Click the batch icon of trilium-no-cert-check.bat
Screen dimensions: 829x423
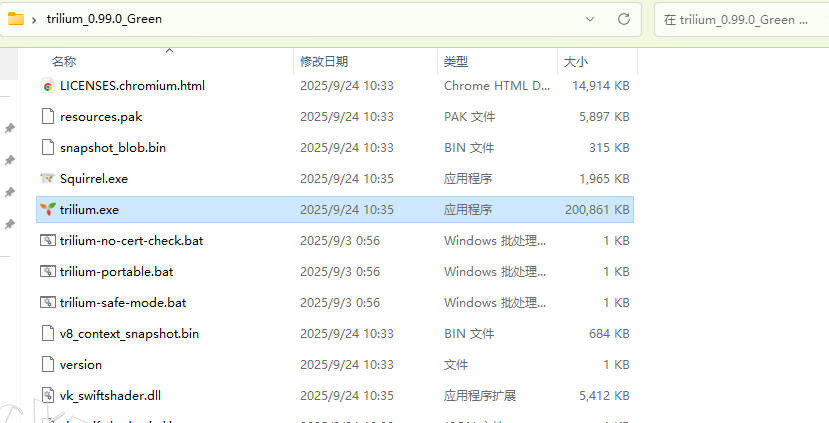48,241
